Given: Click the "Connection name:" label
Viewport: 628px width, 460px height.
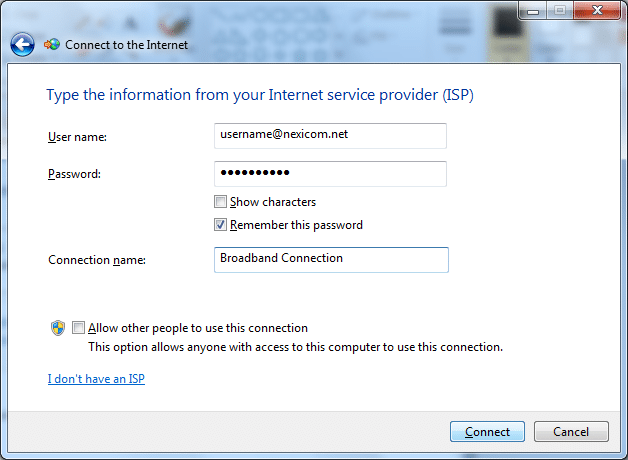Looking at the screenshot, I should 97,260.
